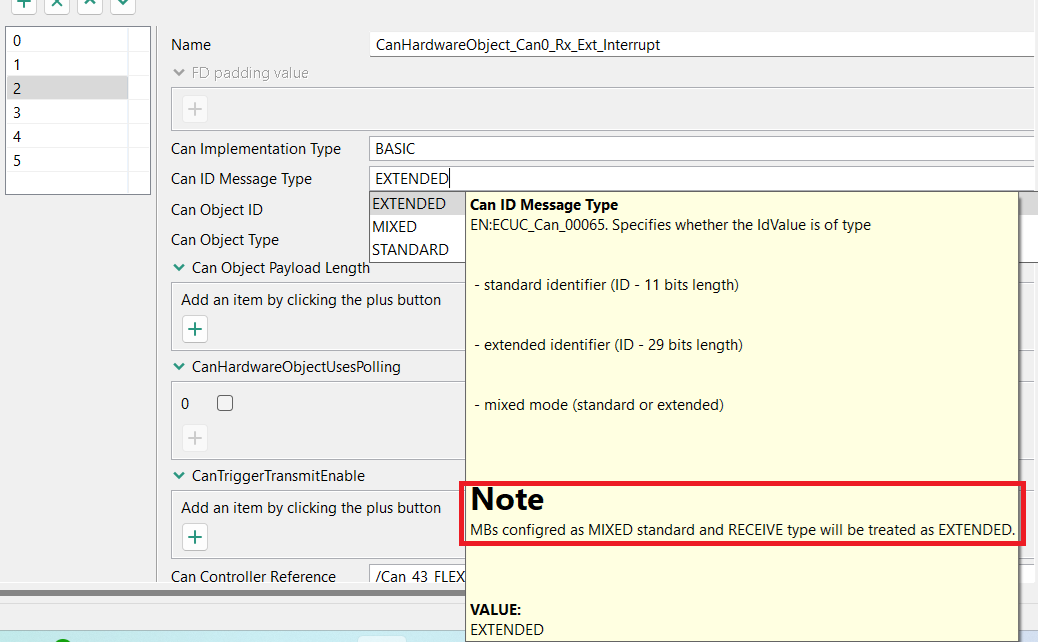Check the CanHardwareObjectUsesPolling checkbox for index 0
The width and height of the screenshot is (1038, 642).
pos(225,402)
